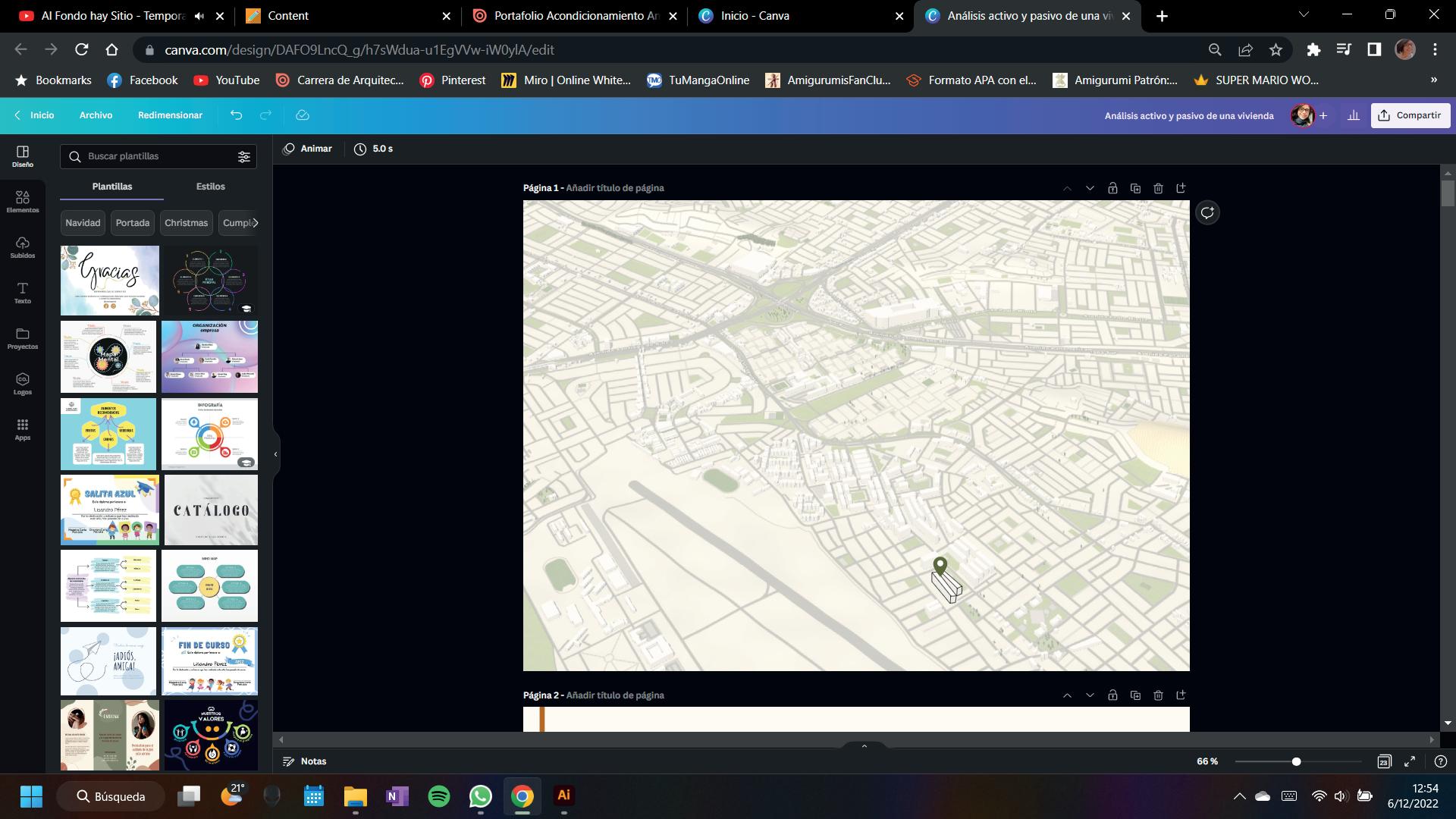Click the Compartir button
The height and width of the screenshot is (819, 1456).
click(1410, 115)
